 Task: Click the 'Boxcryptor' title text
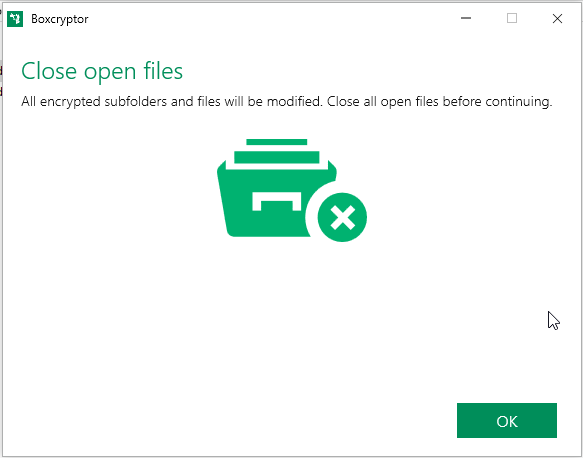(x=59, y=19)
